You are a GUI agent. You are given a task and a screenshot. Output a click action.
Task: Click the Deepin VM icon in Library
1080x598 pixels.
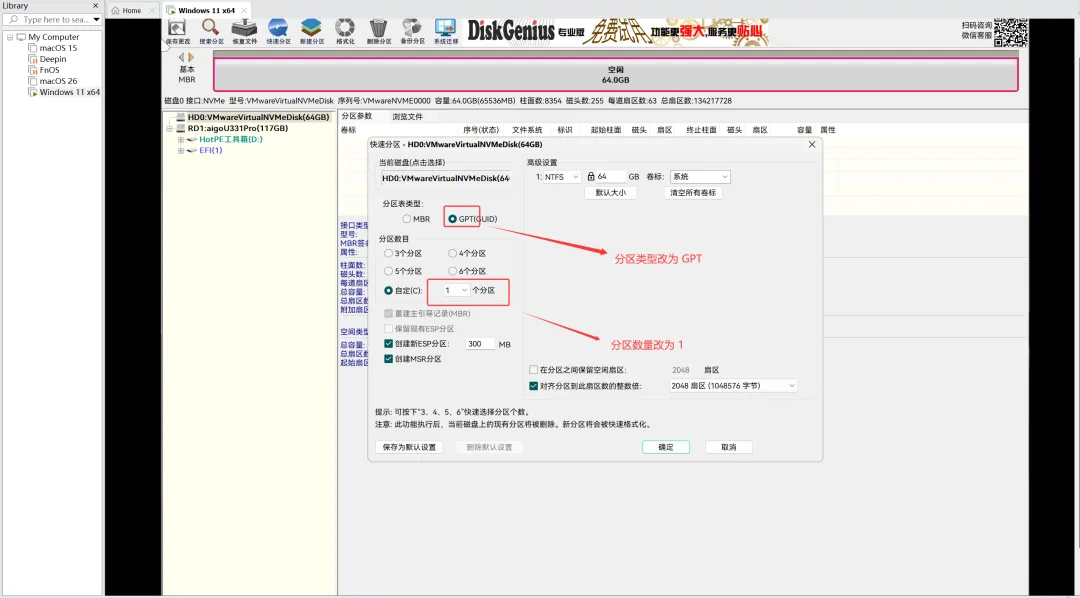(x=32, y=59)
